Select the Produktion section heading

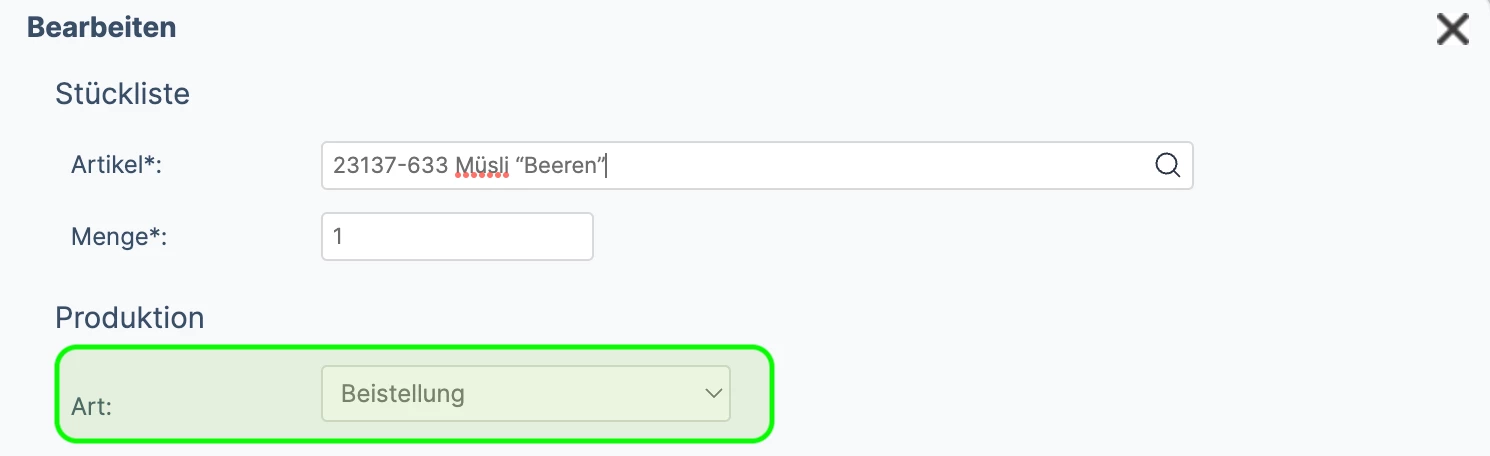tap(129, 318)
